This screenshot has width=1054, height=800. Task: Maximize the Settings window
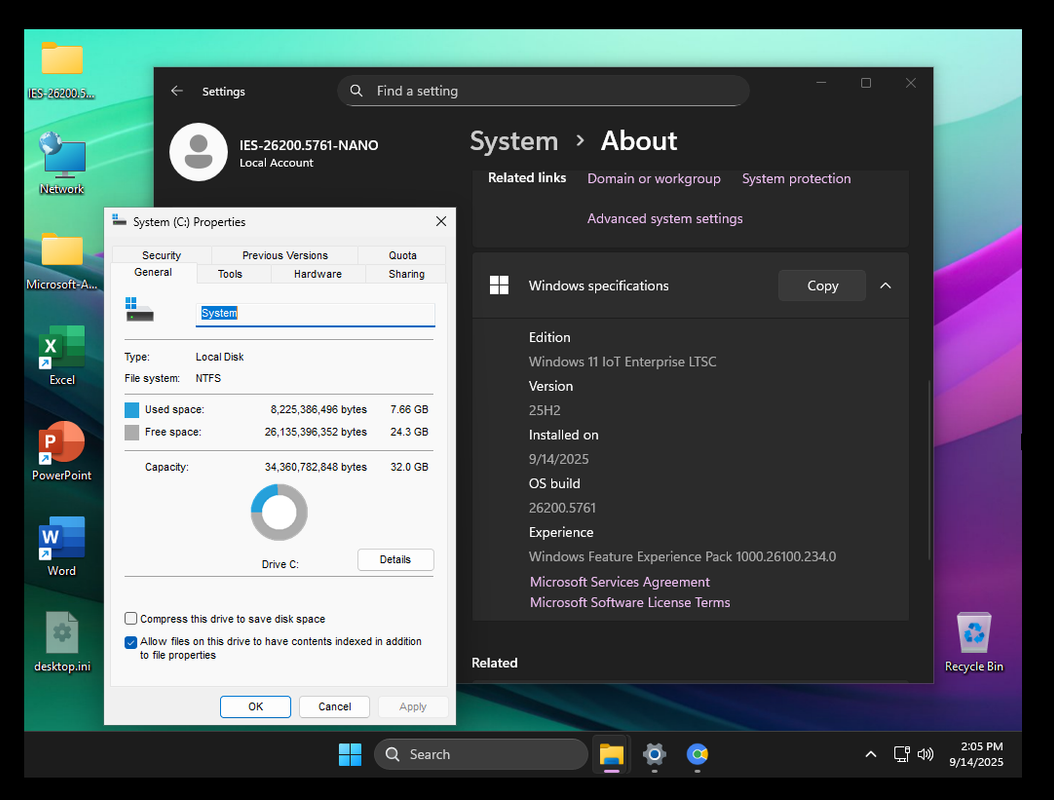tap(866, 83)
